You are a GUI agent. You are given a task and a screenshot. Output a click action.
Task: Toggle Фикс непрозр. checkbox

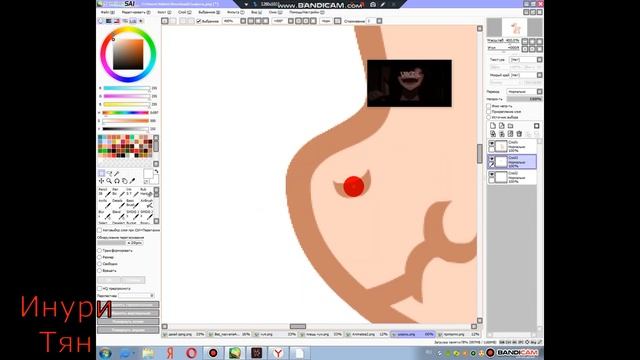(489, 106)
